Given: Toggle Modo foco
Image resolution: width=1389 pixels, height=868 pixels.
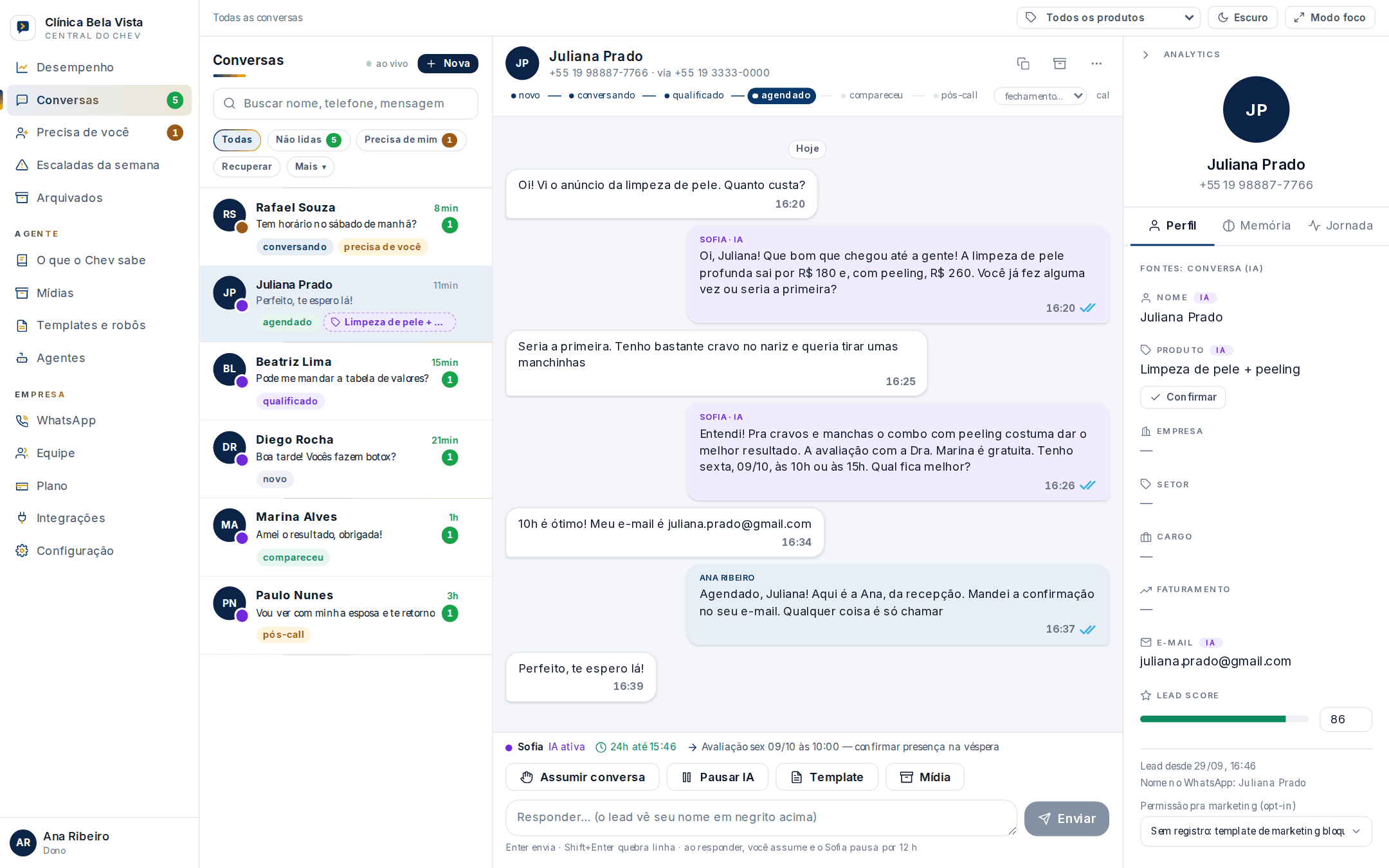Looking at the screenshot, I should tap(1330, 17).
